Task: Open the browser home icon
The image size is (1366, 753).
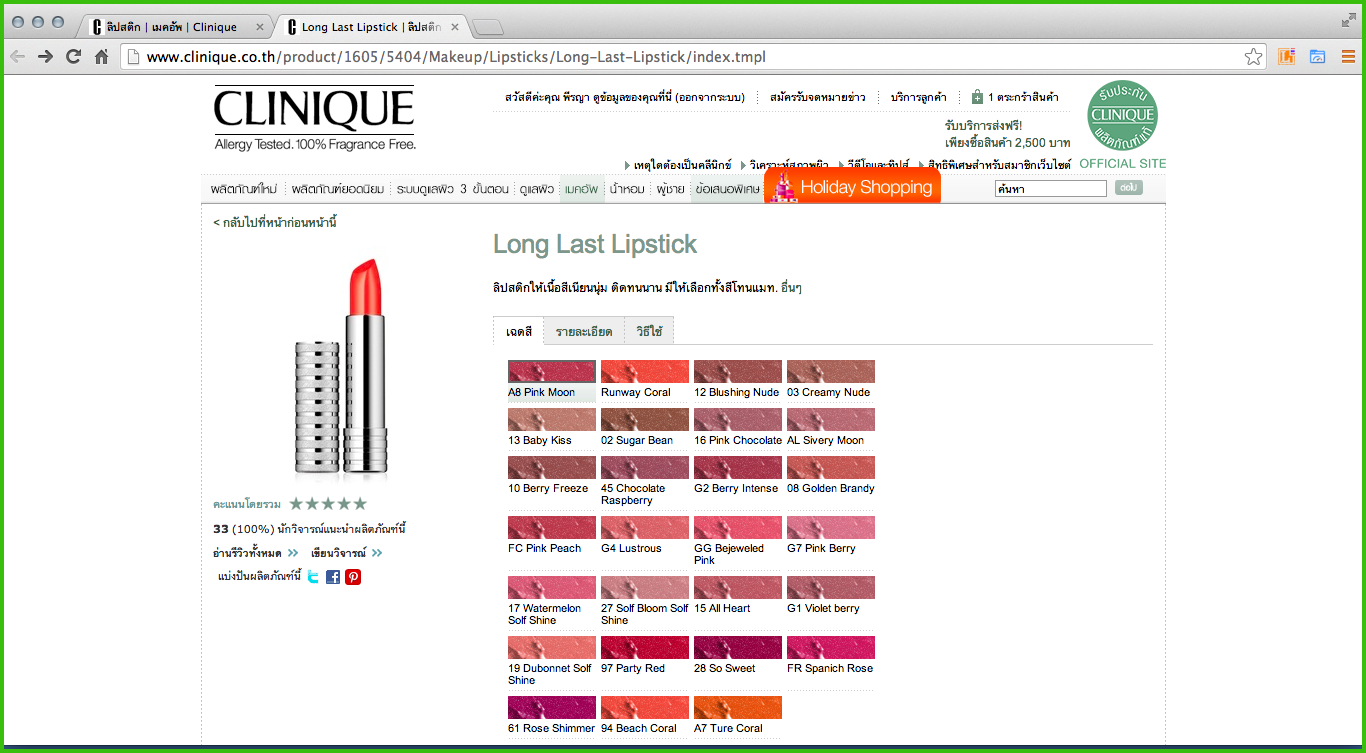Action: click(101, 57)
